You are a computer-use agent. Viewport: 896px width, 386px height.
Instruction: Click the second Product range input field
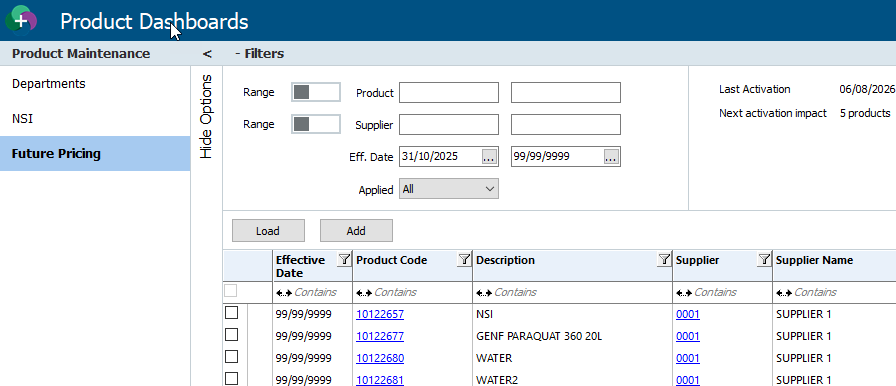click(x=566, y=93)
